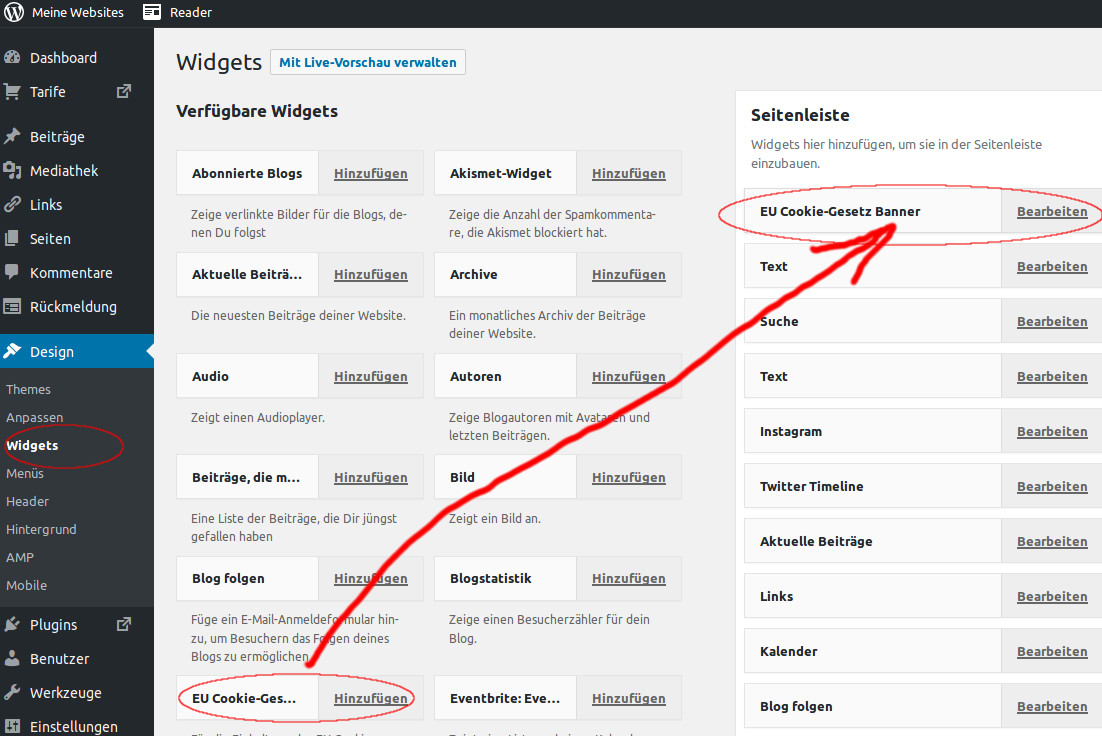Click the Dashboard gauge icon
The width and height of the screenshot is (1102, 736).
pyautogui.click(x=12, y=58)
